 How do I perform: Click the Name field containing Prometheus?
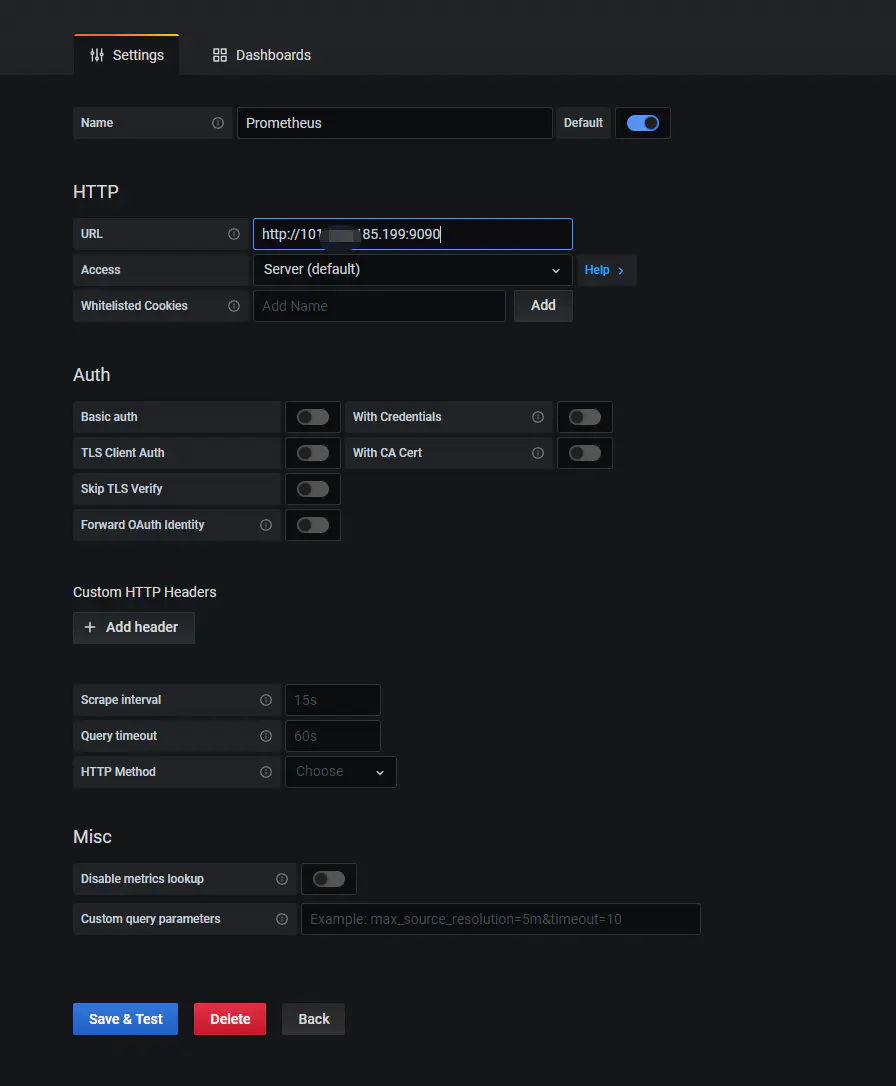tap(395, 123)
